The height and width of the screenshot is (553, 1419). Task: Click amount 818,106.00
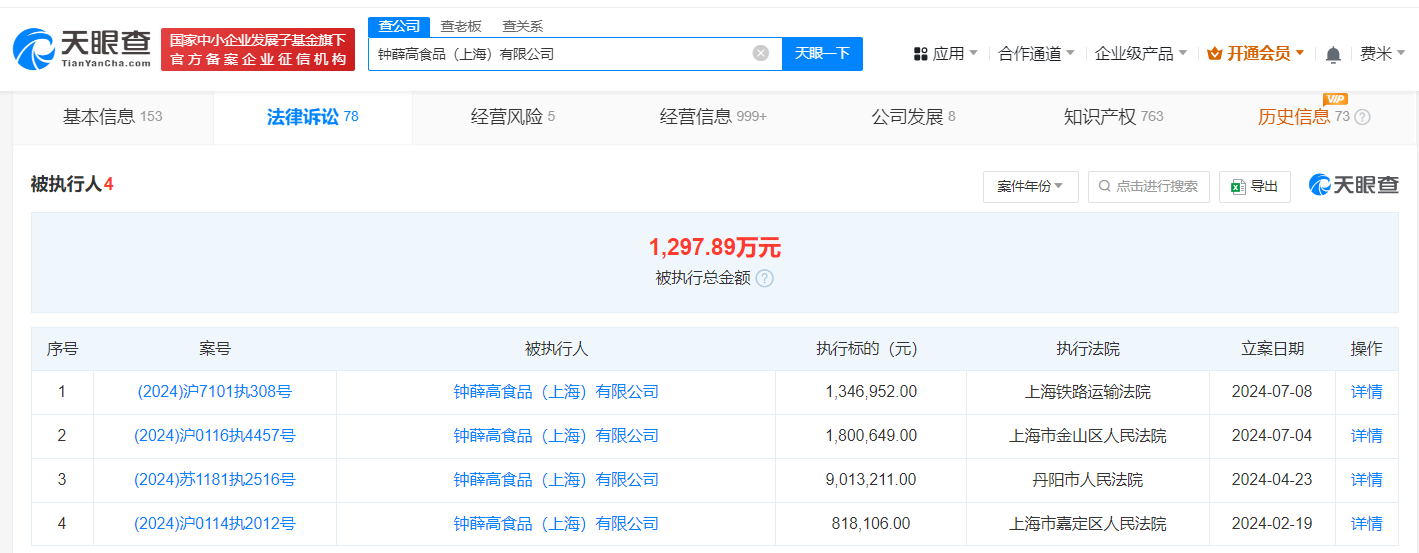pos(871,524)
